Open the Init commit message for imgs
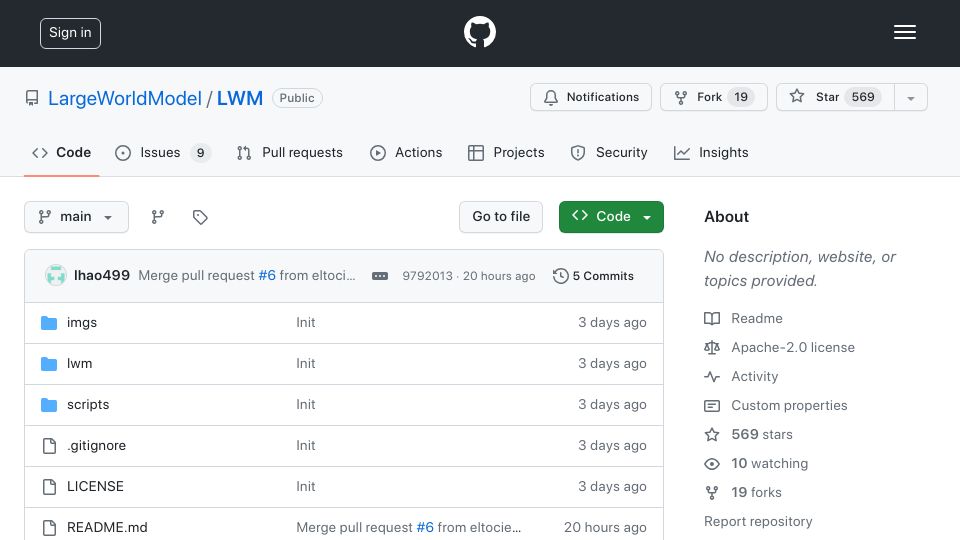Screen dimensions: 960x540 (x=306, y=323)
